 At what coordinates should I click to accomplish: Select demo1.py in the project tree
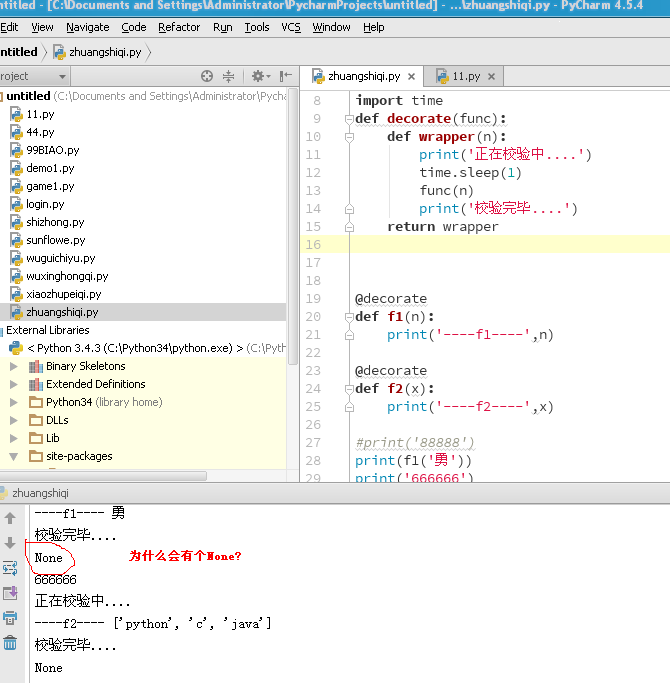coord(50,168)
